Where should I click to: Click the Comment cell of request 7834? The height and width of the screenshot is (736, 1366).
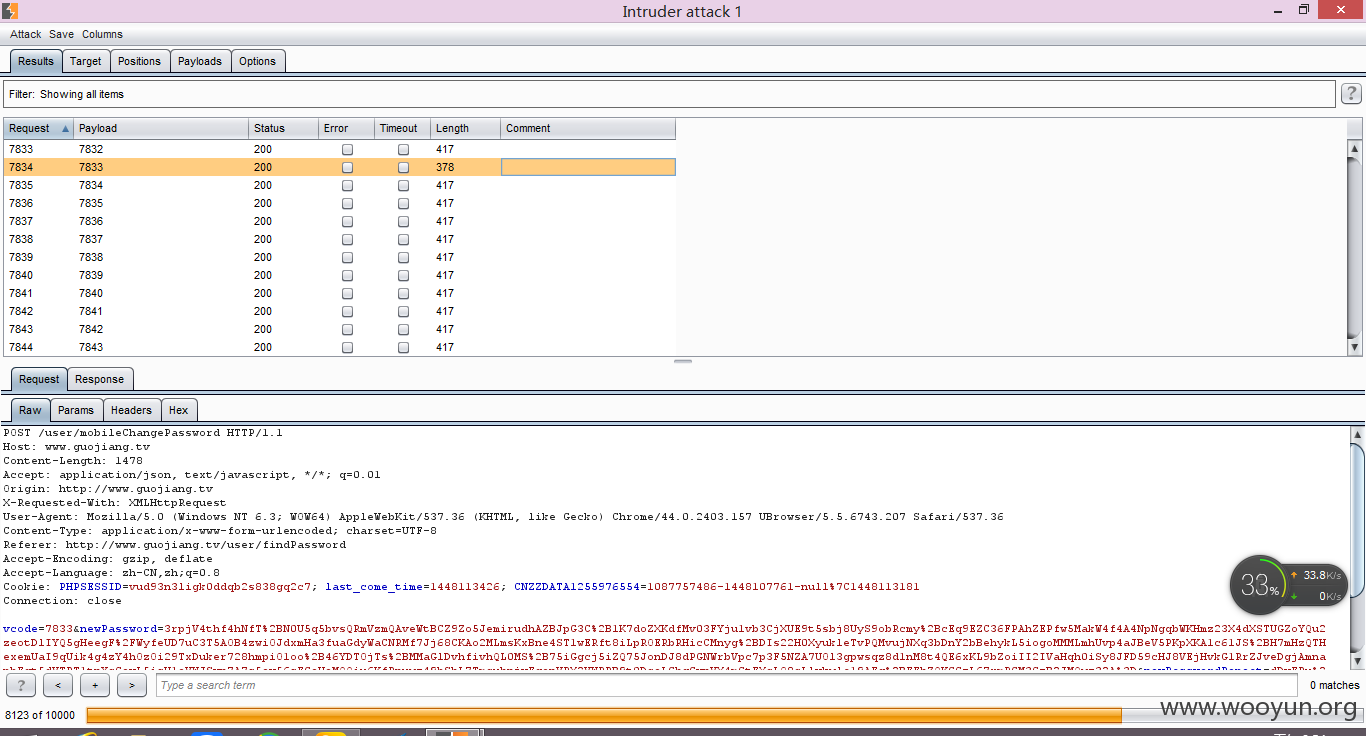588,167
